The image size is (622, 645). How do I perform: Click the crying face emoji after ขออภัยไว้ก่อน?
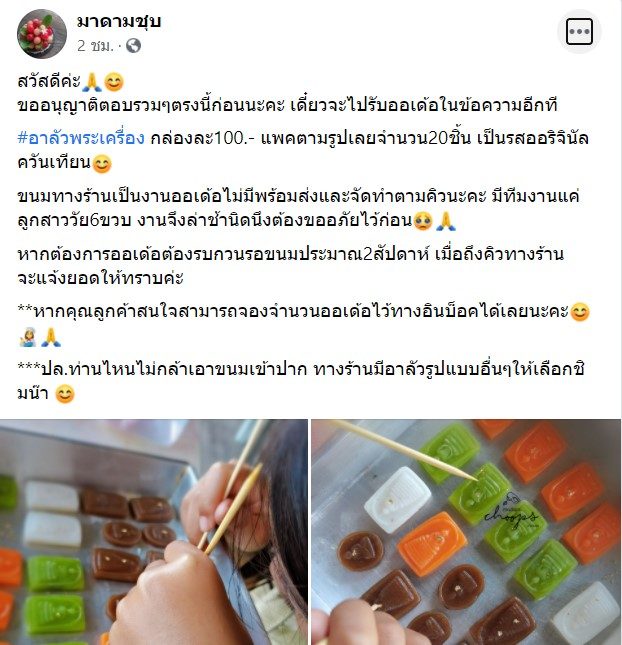coord(423,221)
